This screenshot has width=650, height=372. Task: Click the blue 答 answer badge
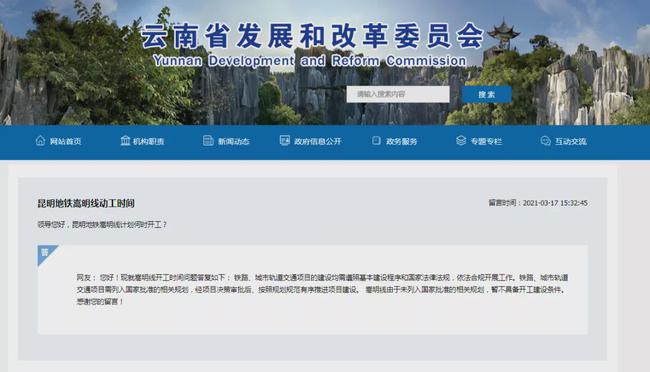point(45,253)
